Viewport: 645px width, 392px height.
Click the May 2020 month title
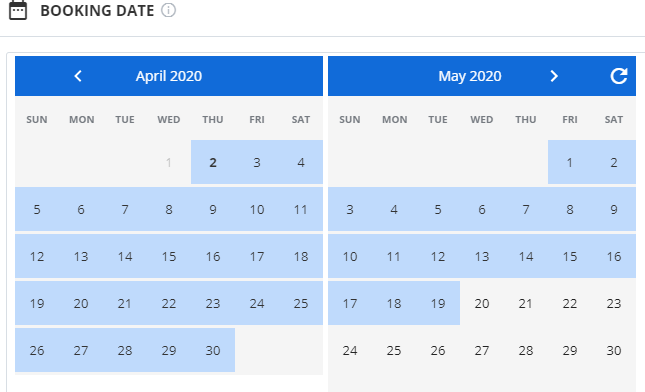470,76
